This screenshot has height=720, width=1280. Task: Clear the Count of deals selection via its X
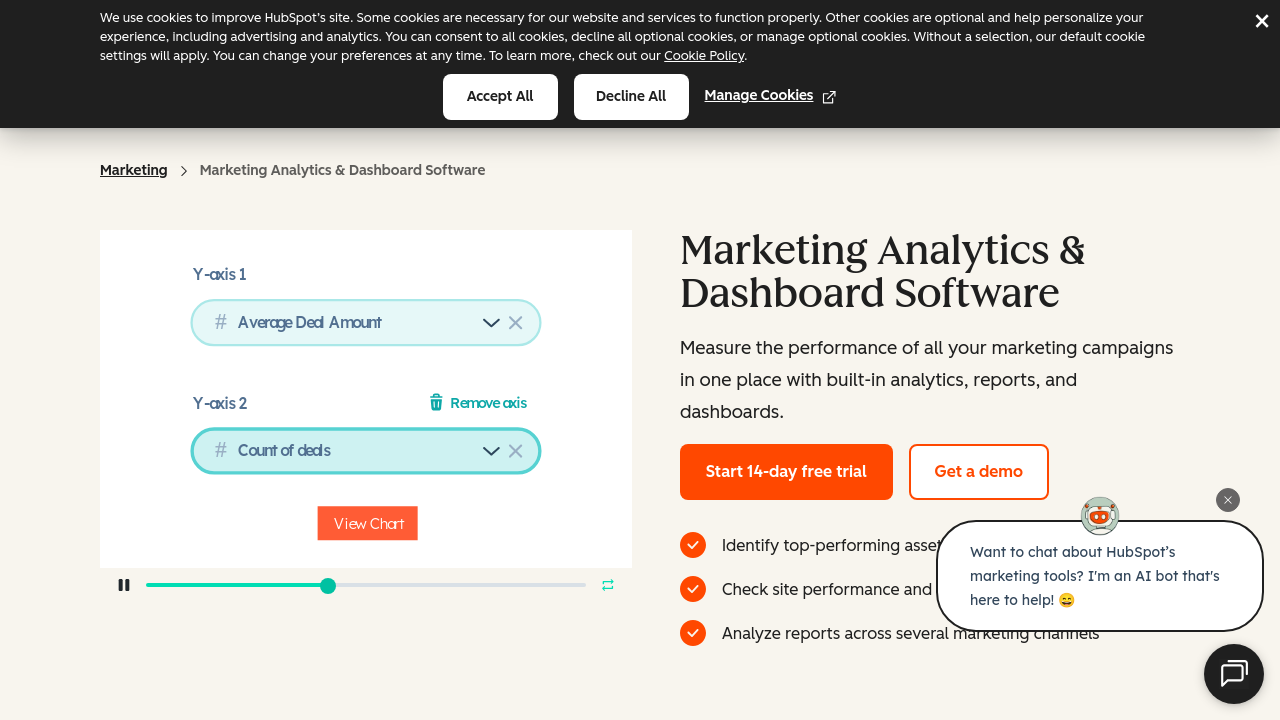point(515,450)
